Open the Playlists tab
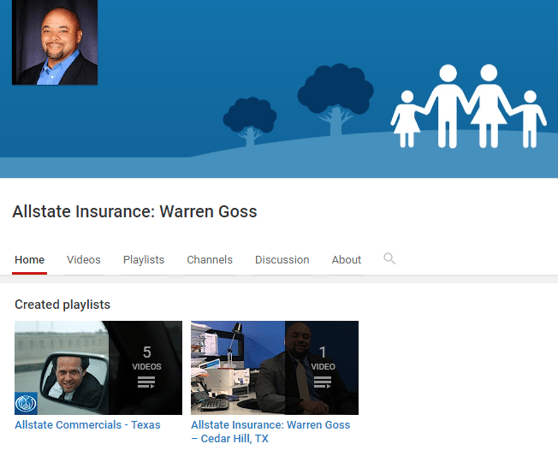This screenshot has height=450, width=558. point(144,260)
